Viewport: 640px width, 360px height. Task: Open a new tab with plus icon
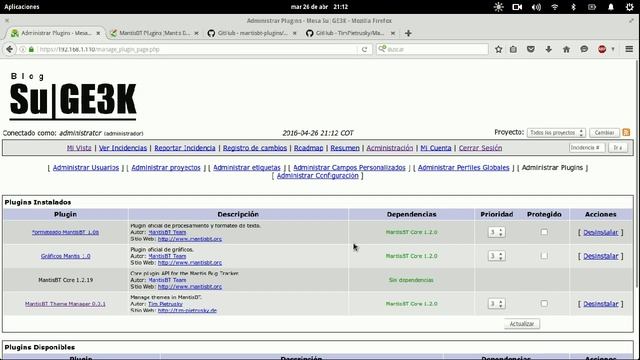coord(408,33)
